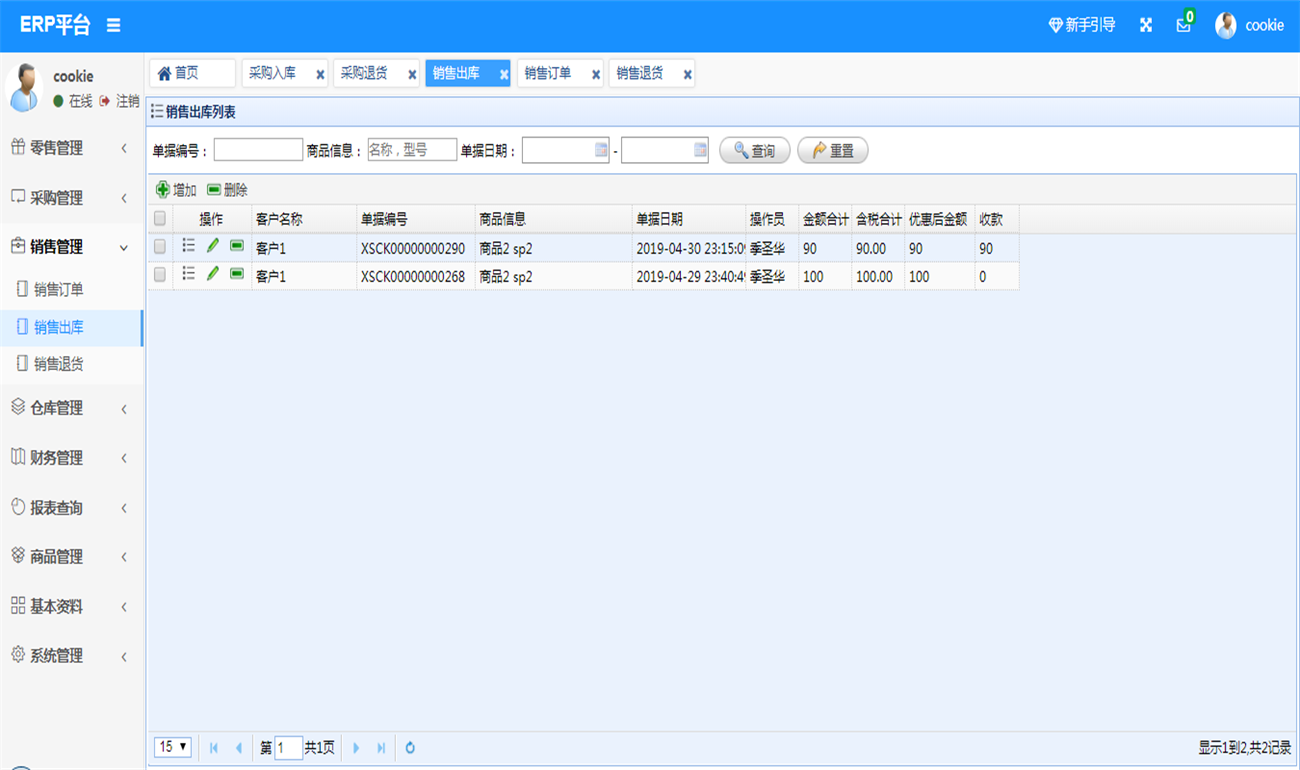Click the 重置 reset button

(x=833, y=150)
